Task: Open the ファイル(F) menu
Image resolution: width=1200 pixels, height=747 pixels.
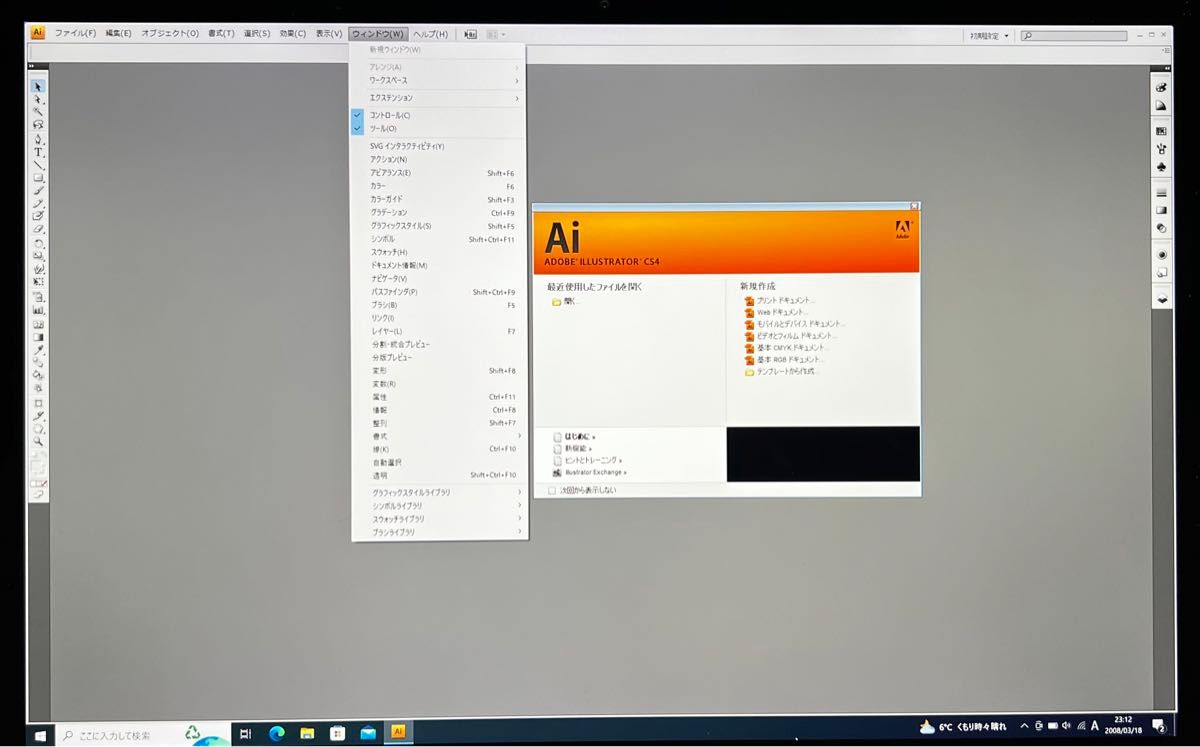Action: [75, 33]
